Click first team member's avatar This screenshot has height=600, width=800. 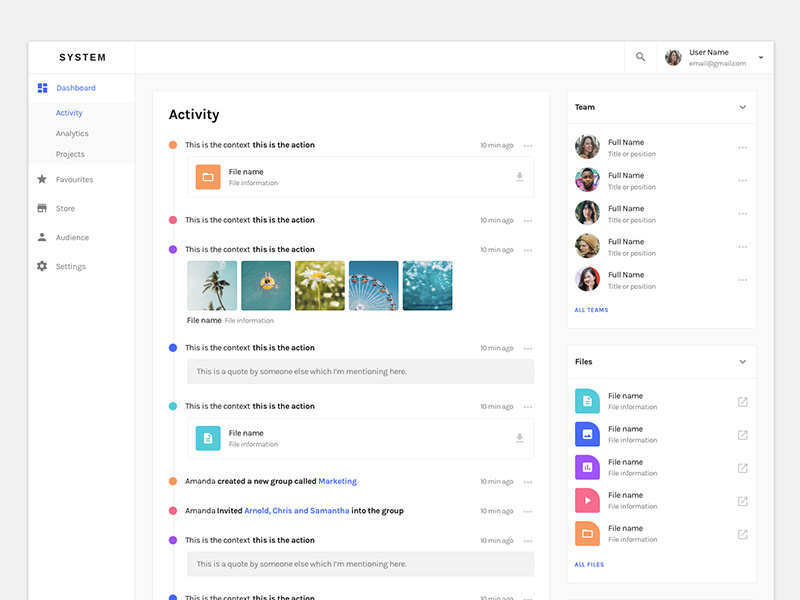pyautogui.click(x=587, y=147)
